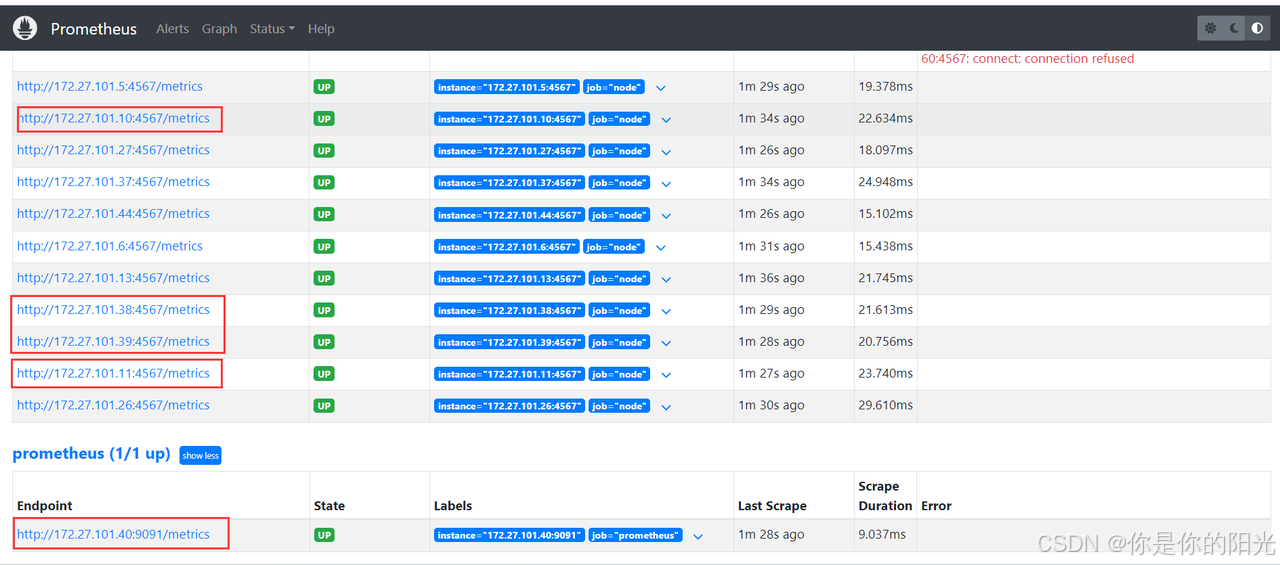Open the Status dropdown menu
The image size is (1280, 565).
272,29
